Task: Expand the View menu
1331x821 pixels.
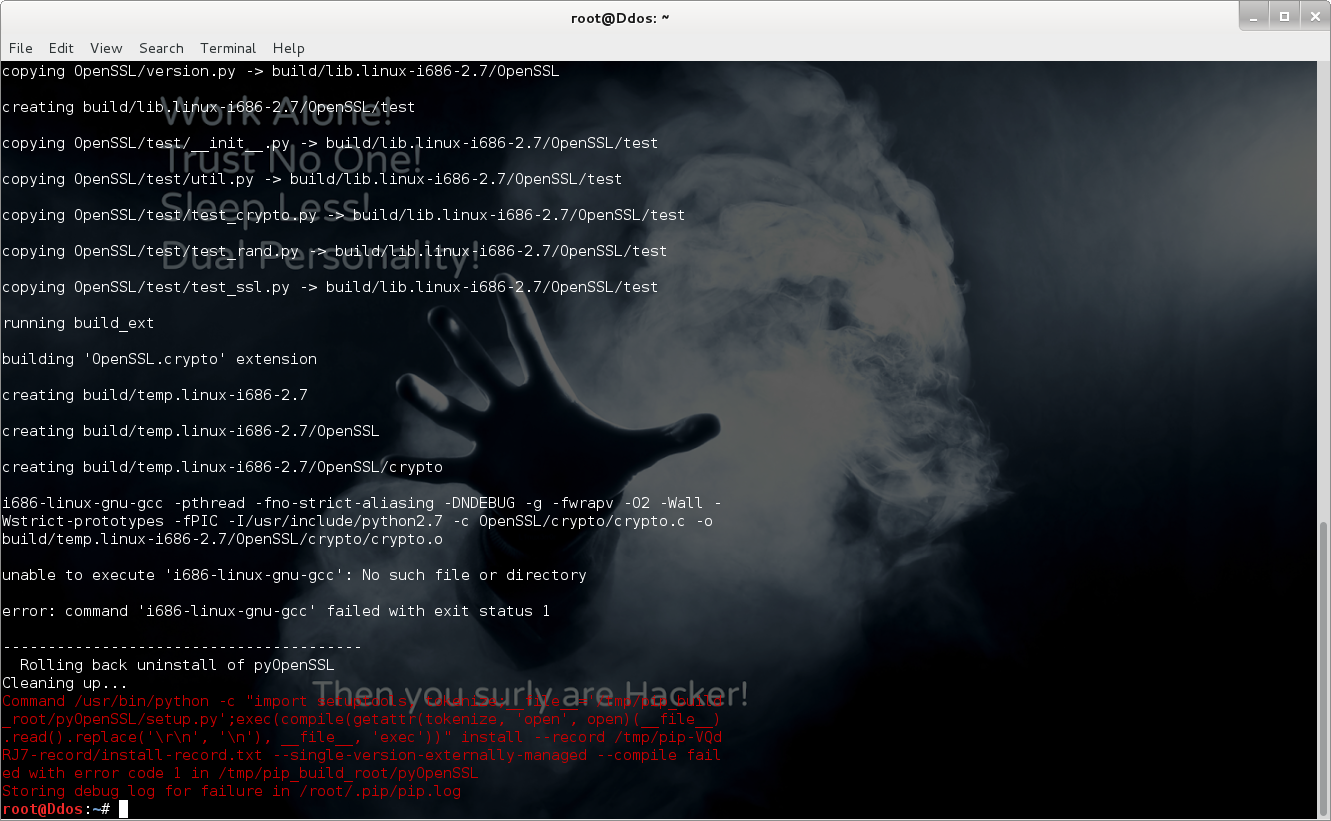Action: (x=106, y=48)
